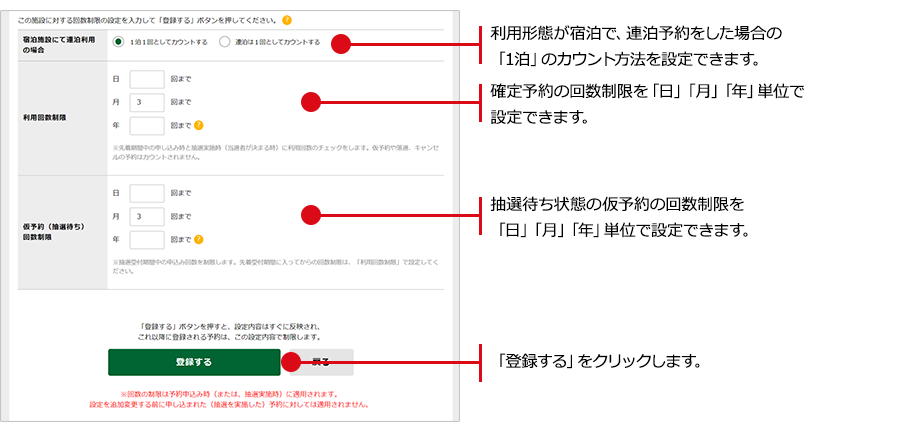Click help icon next to 利用回数制限 year field

pyautogui.click(x=199, y=125)
